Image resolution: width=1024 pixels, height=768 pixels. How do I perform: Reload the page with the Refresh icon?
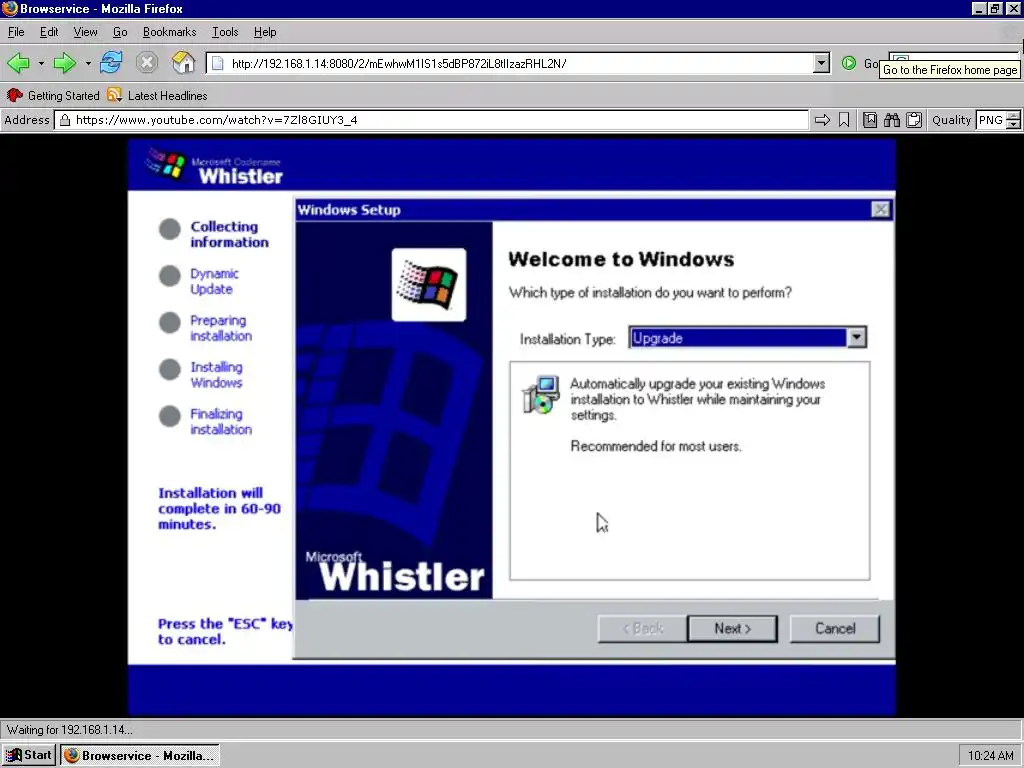111,63
